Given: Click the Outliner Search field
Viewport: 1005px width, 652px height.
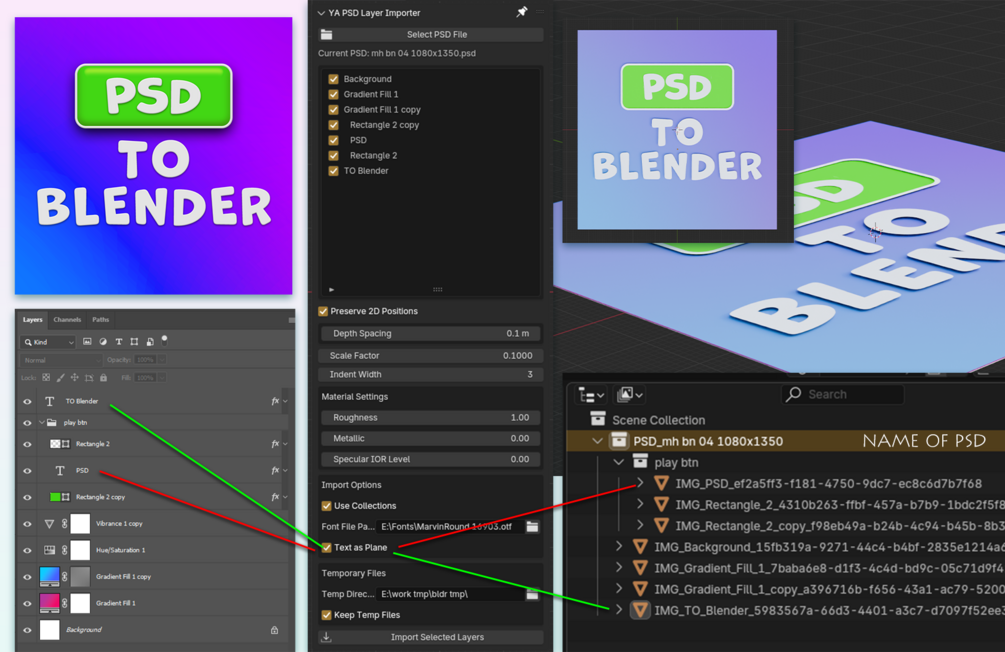Looking at the screenshot, I should pyautogui.click(x=843, y=394).
